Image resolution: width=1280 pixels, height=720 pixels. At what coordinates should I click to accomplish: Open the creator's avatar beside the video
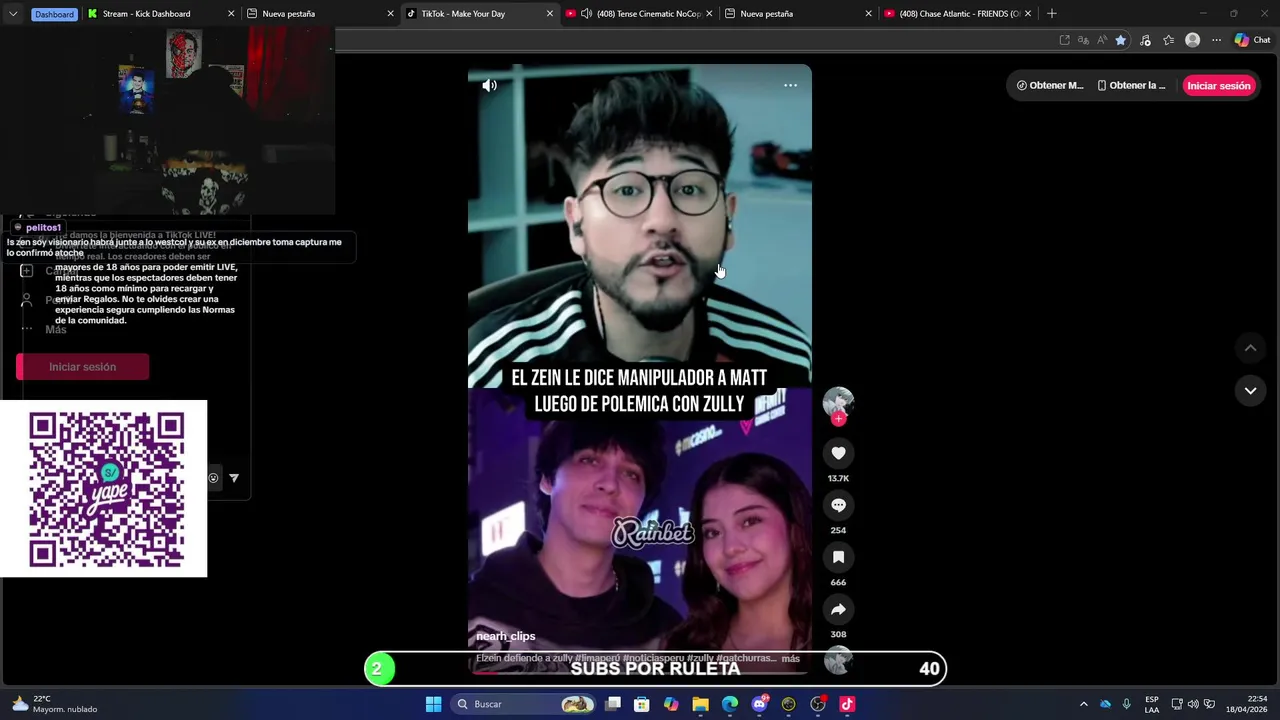[x=838, y=401]
